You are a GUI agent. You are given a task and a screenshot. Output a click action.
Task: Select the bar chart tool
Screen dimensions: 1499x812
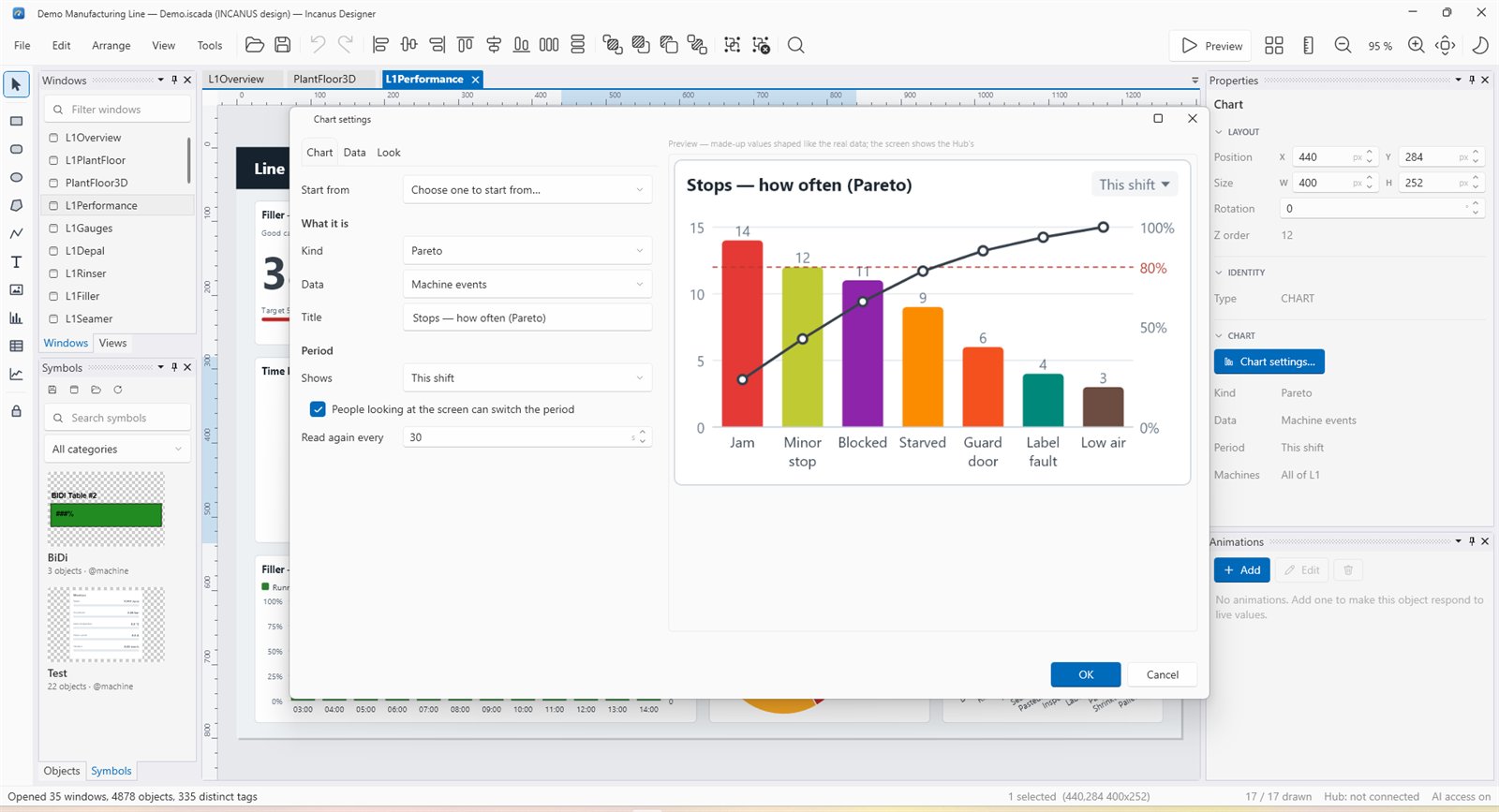[x=16, y=317]
